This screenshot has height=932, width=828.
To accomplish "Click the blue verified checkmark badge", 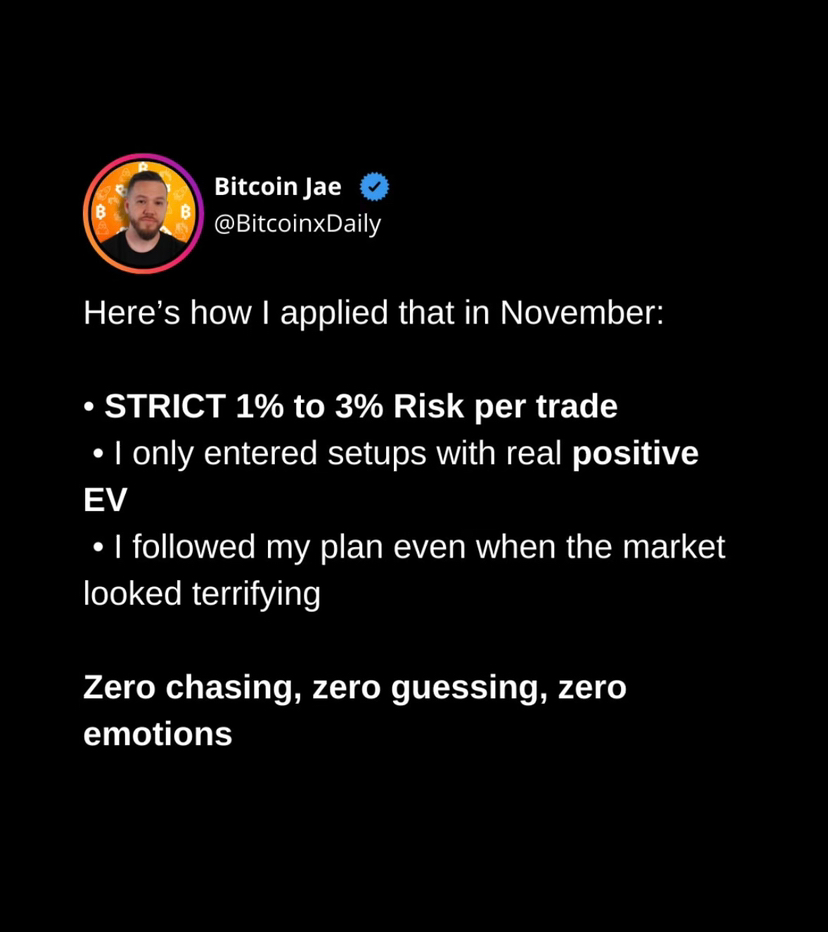I will click(374, 187).
